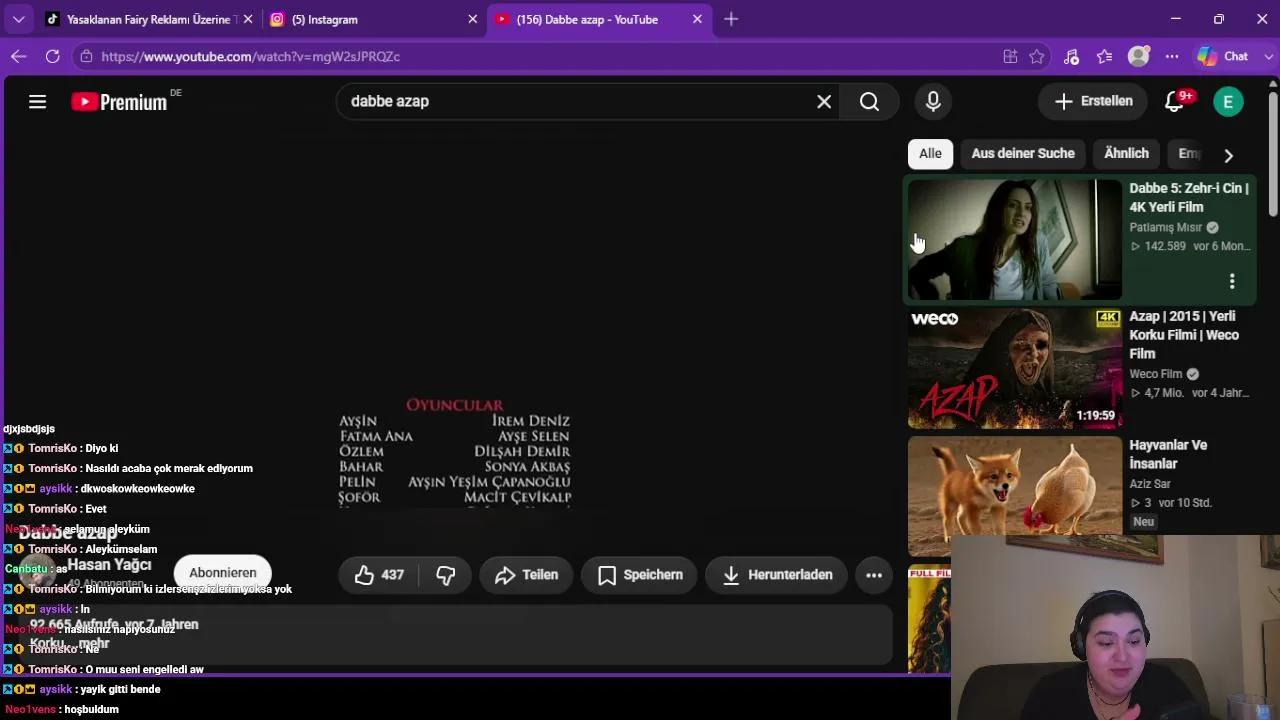Open the tab actions menu icon
Screen dimensions: 1280x720
point(19,19)
